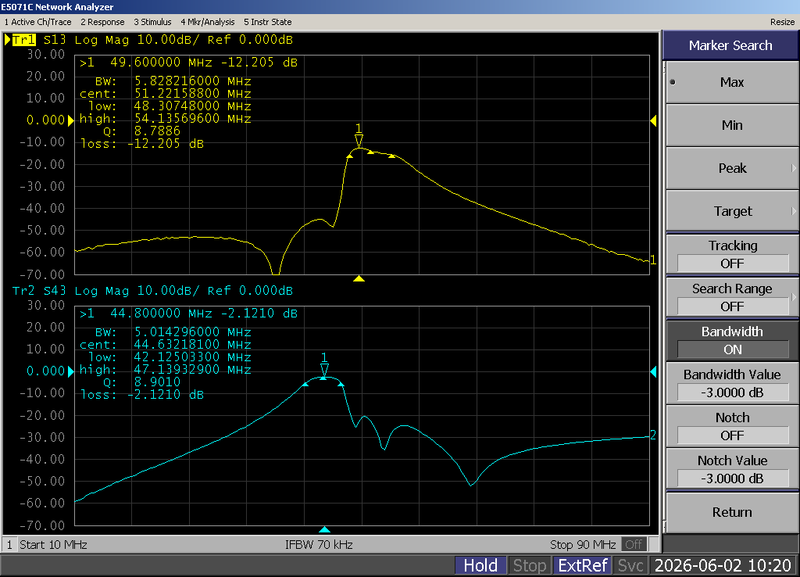800x577 pixels.
Task: Click yellow reference level arrow at Tr1 left axis
Action: pyautogui.click(x=71, y=120)
